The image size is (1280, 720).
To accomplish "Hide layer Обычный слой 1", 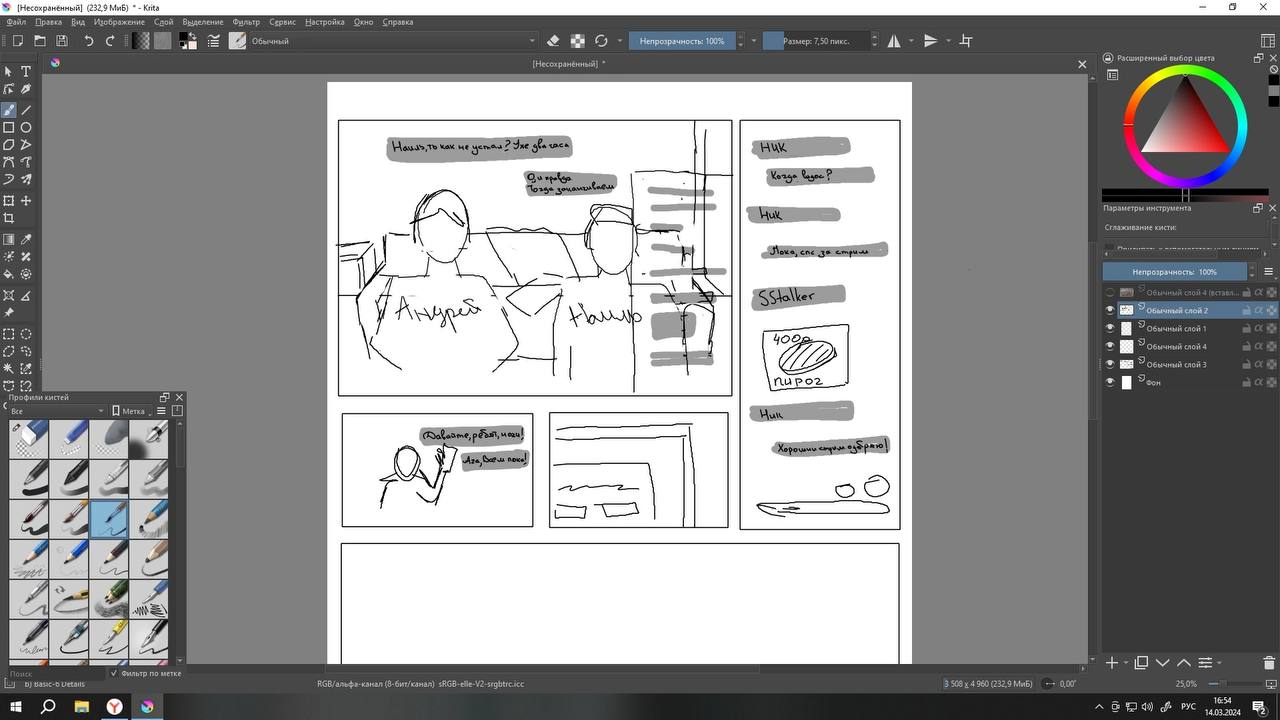I will click(x=1110, y=329).
